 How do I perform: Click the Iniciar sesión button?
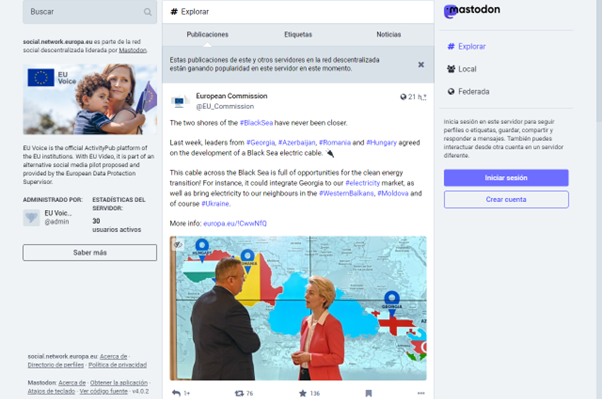tap(506, 178)
